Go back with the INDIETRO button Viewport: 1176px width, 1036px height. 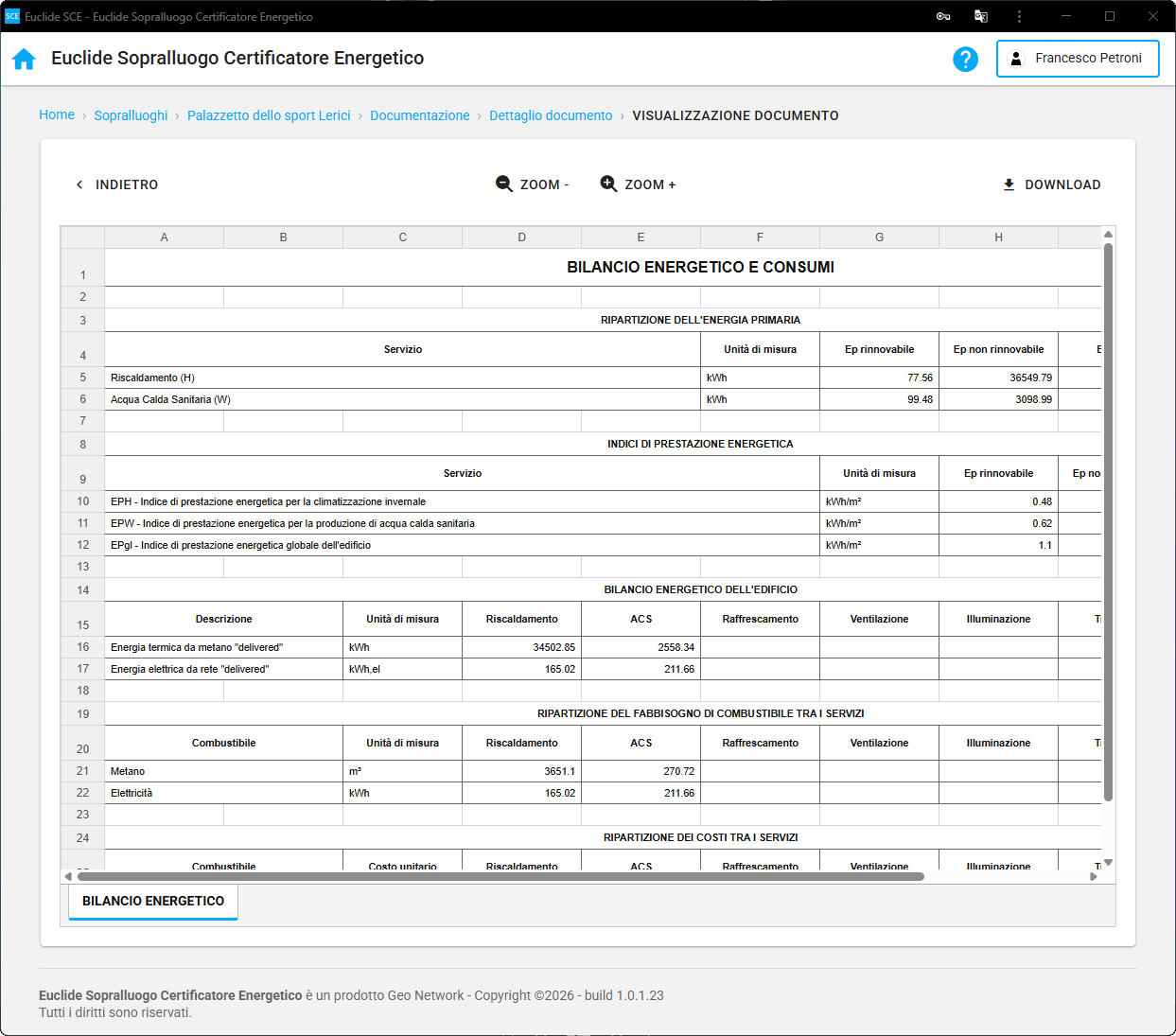(116, 184)
